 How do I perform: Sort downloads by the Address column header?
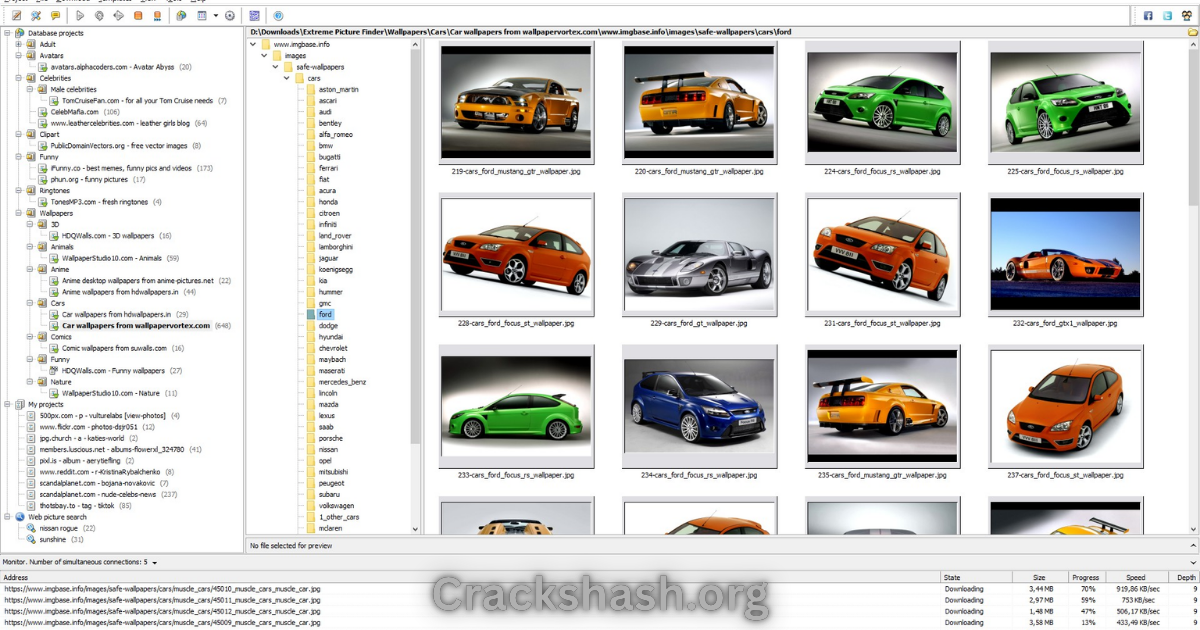[471, 577]
